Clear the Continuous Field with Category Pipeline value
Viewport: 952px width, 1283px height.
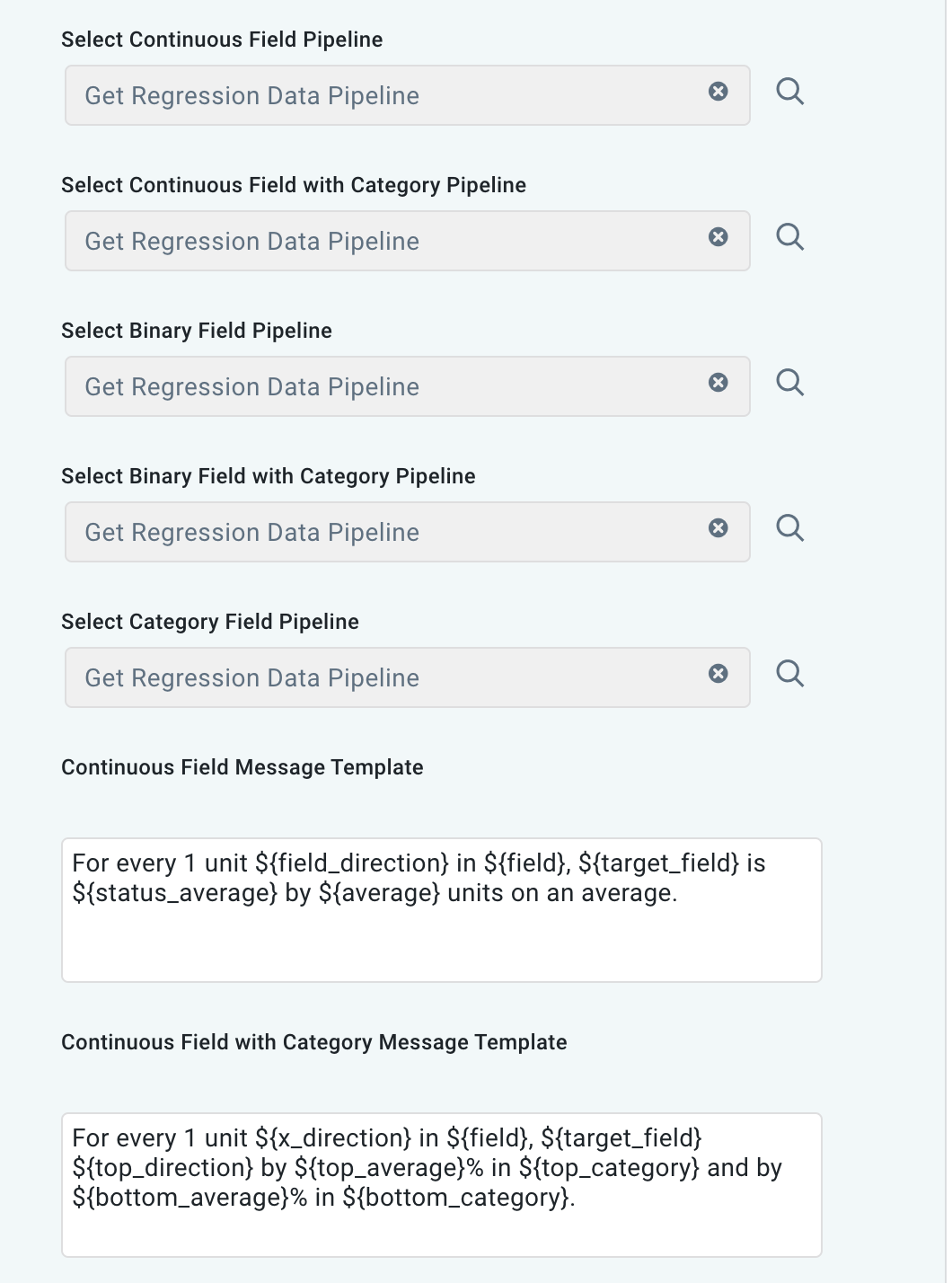(718, 236)
